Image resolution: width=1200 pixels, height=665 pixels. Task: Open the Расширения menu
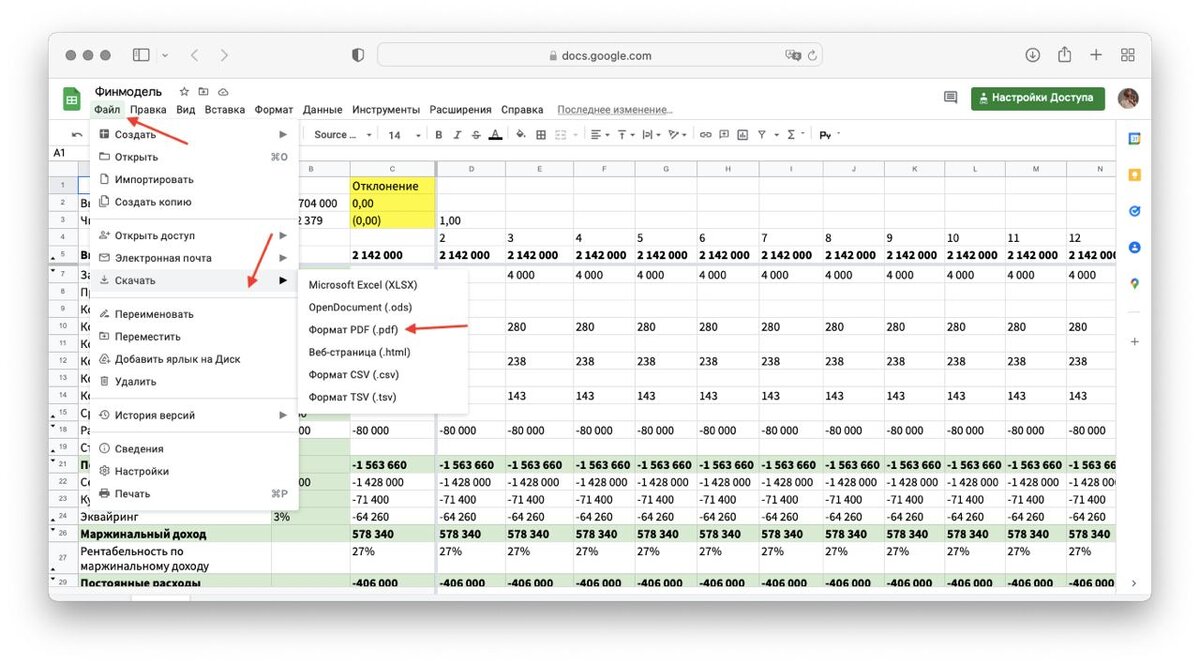[461, 110]
